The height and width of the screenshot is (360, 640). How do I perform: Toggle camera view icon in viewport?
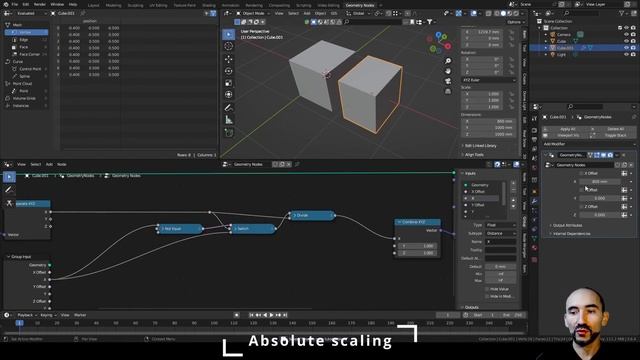(x=448, y=81)
